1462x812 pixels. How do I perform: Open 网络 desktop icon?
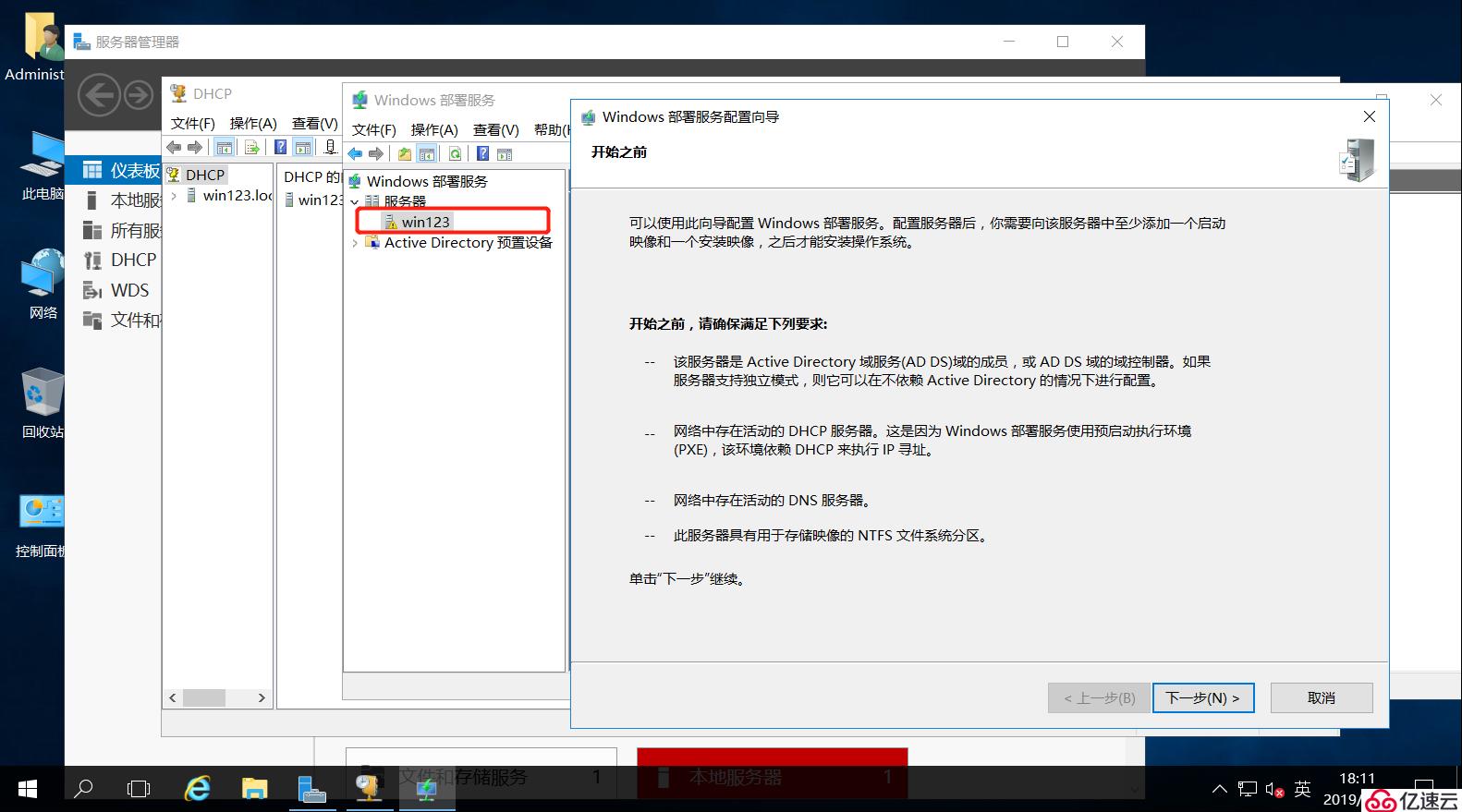click(x=42, y=284)
